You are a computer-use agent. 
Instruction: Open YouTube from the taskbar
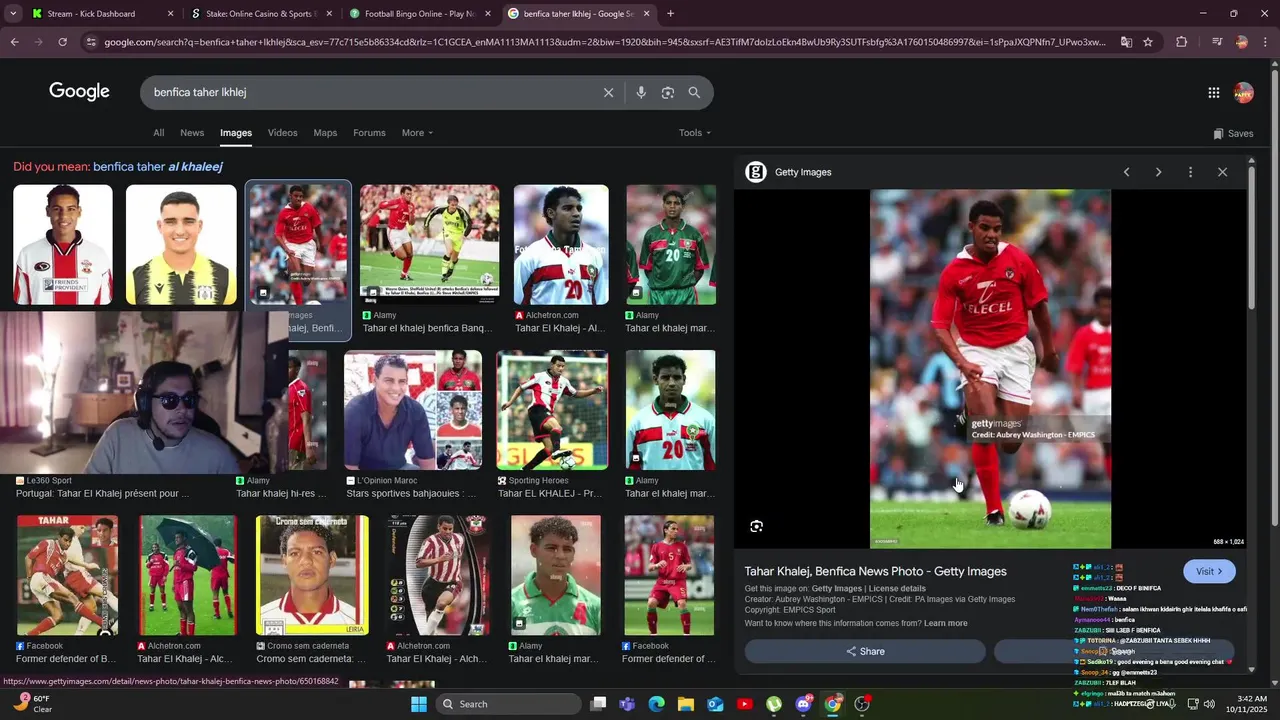[744, 704]
